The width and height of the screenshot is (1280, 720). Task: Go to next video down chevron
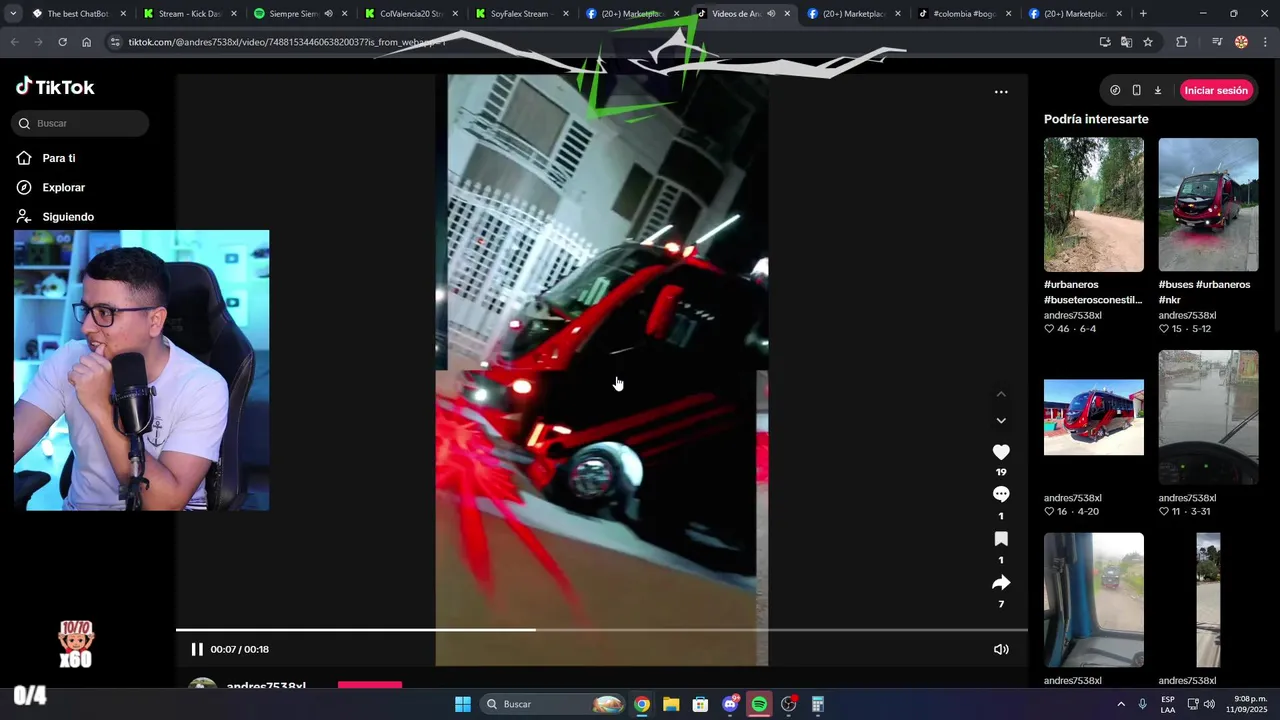coord(1001,421)
